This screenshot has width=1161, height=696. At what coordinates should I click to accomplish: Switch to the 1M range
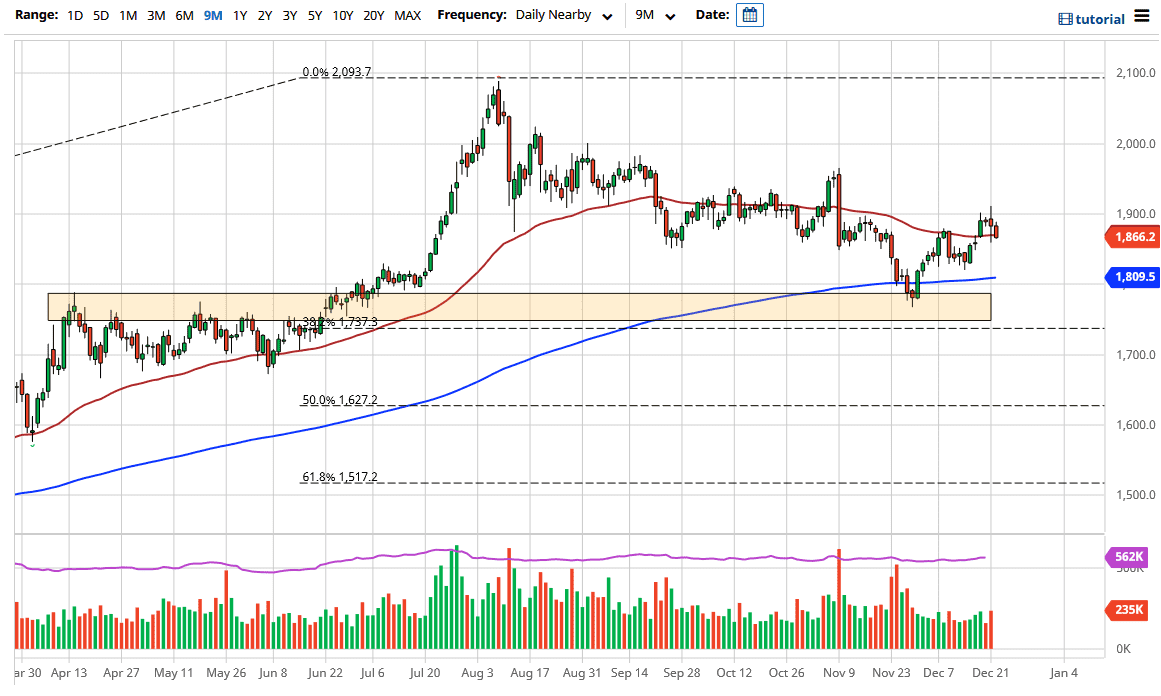click(x=127, y=16)
